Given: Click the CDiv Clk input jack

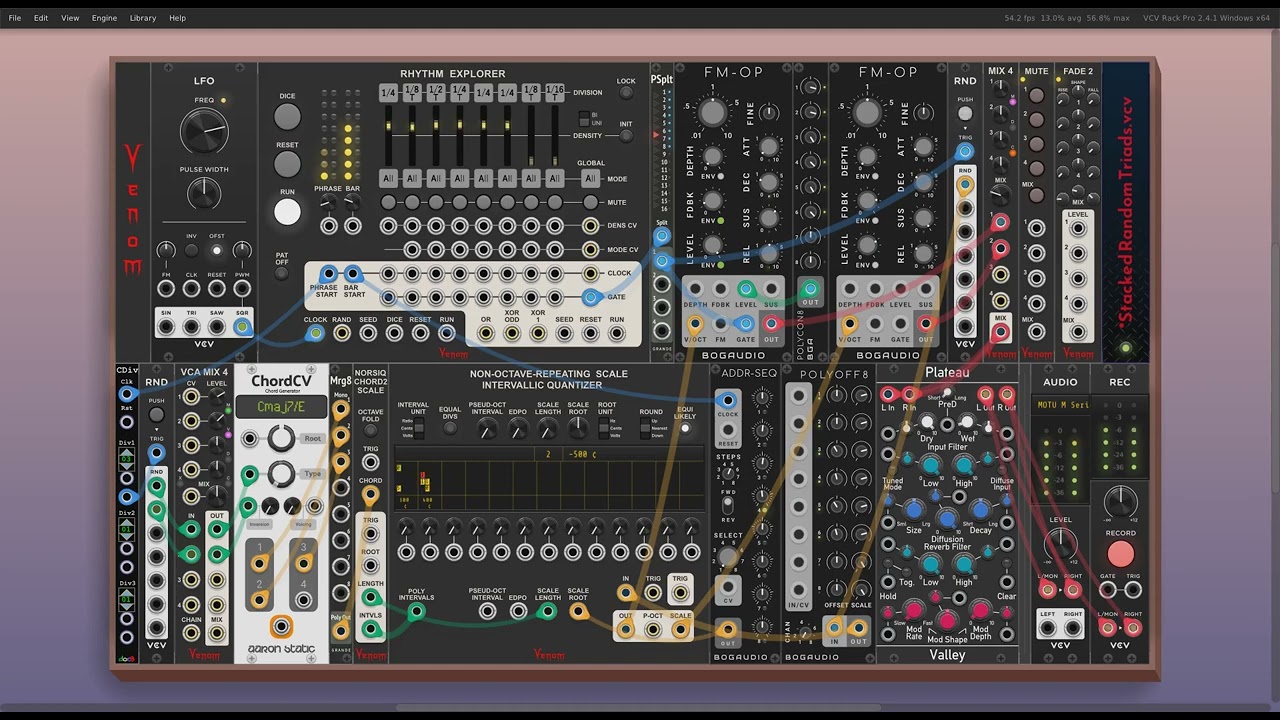Looking at the screenshot, I should (126, 395).
